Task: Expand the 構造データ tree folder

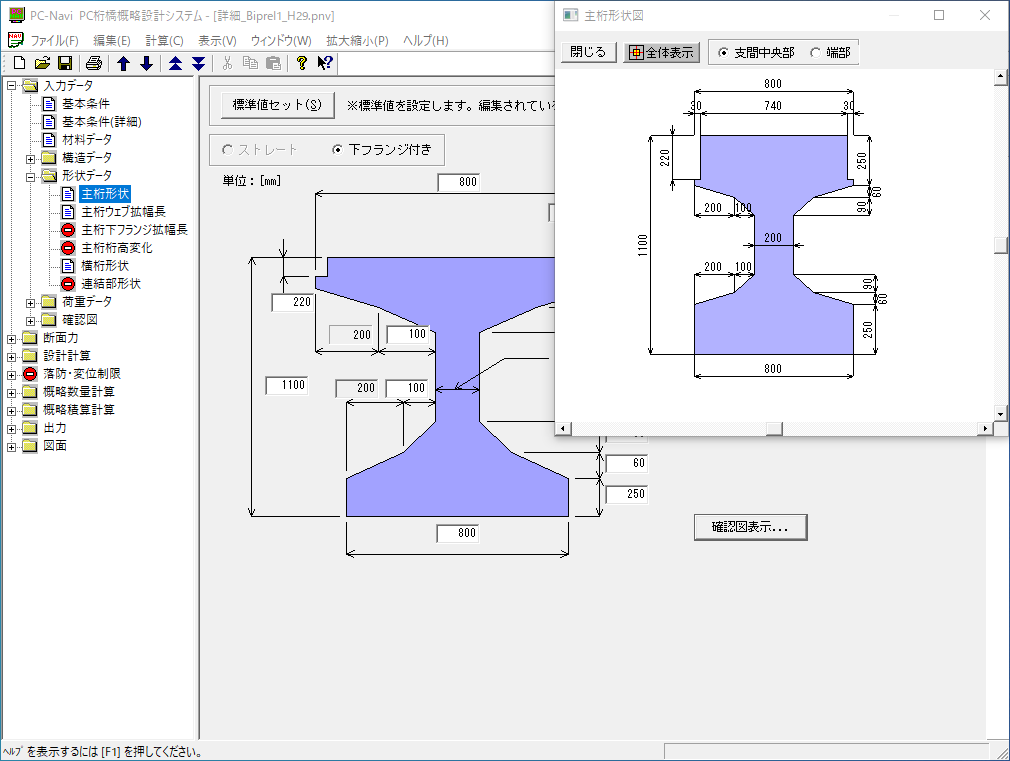Action: coord(31,158)
